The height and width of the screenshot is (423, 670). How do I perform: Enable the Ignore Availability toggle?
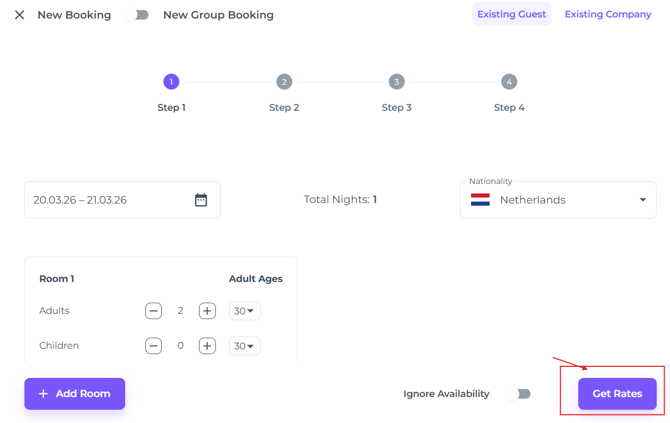coord(518,394)
